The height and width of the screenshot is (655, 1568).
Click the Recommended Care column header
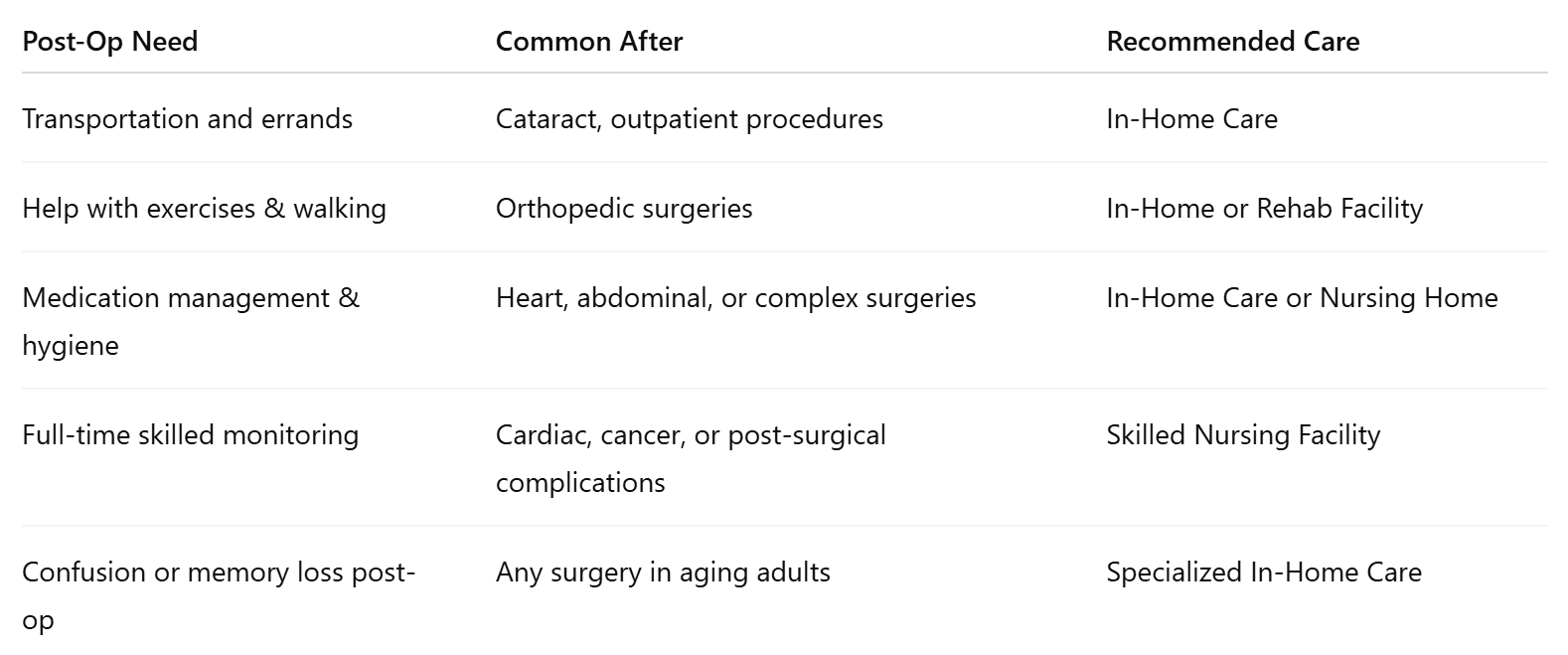[1233, 42]
